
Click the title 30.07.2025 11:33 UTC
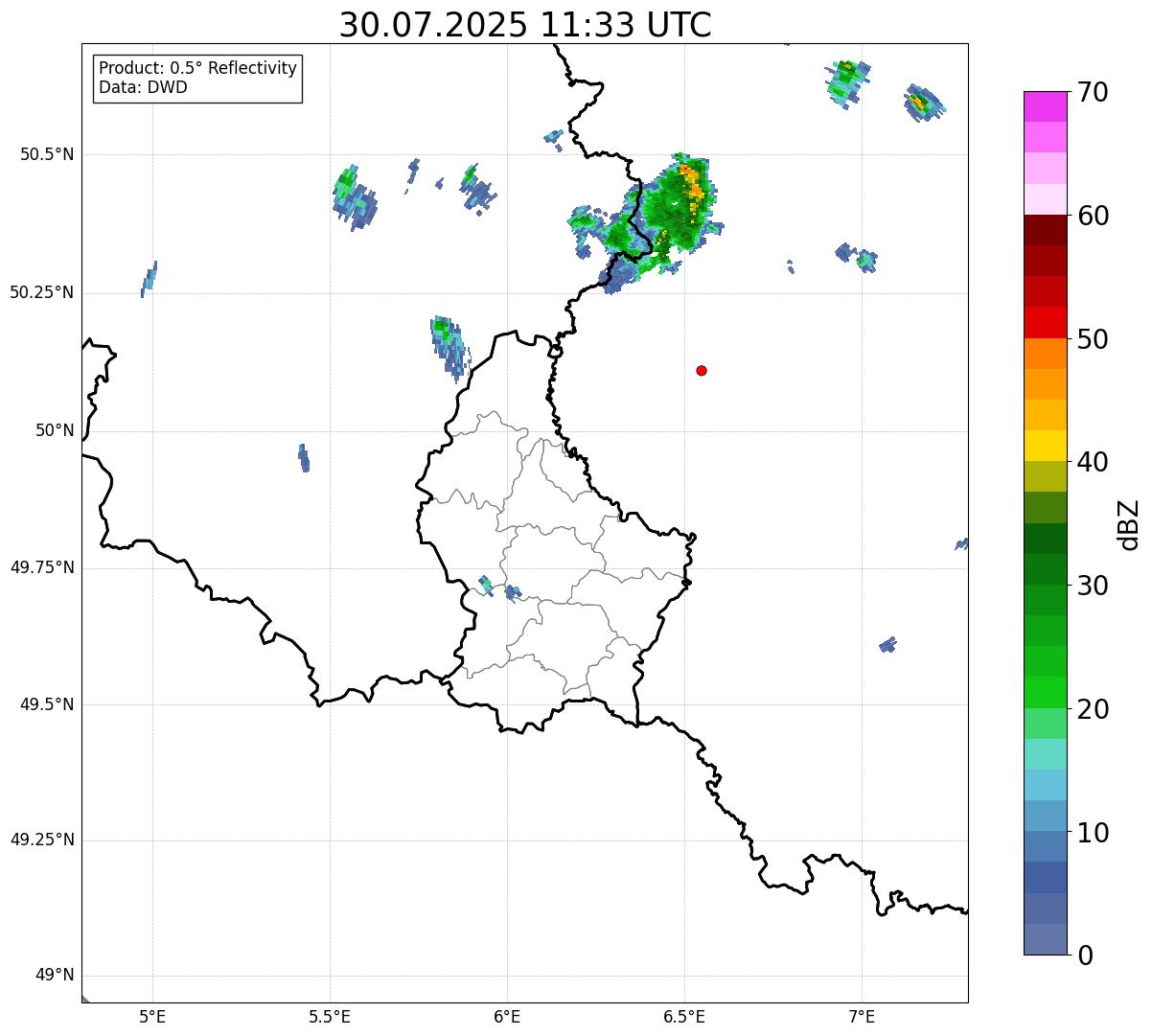(x=525, y=24)
